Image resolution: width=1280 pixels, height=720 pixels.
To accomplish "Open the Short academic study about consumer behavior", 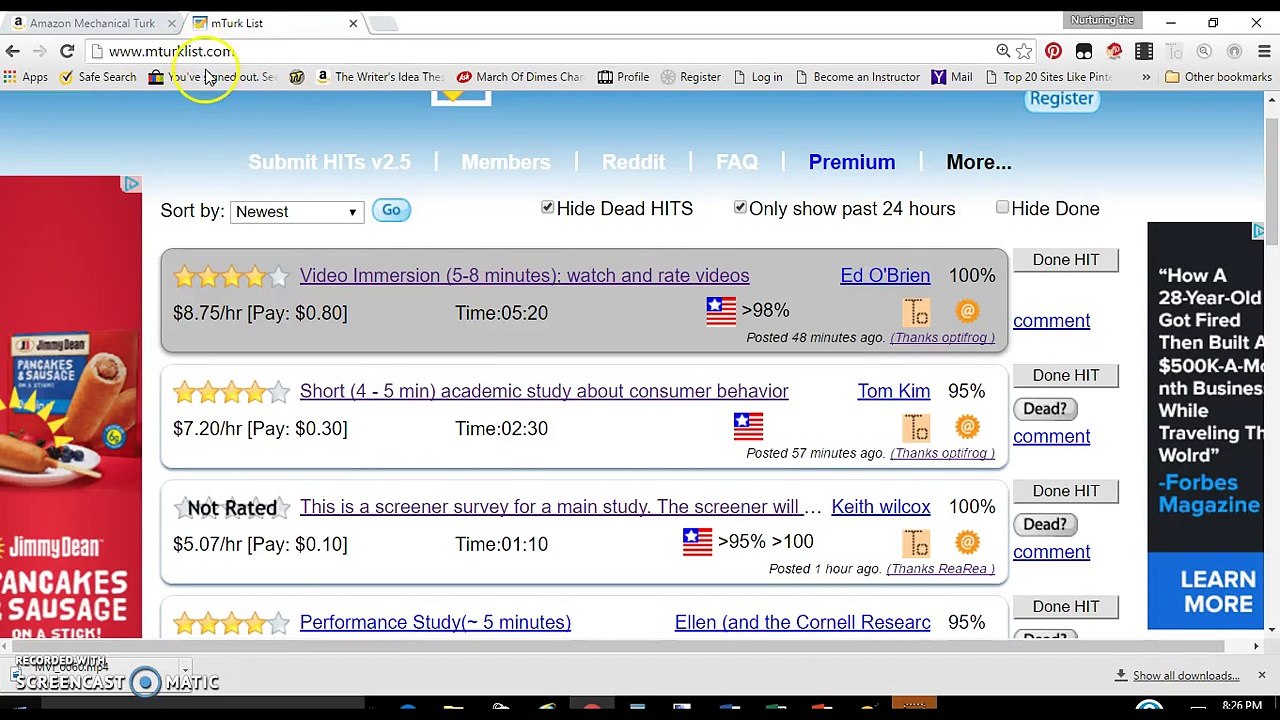I will point(544,391).
